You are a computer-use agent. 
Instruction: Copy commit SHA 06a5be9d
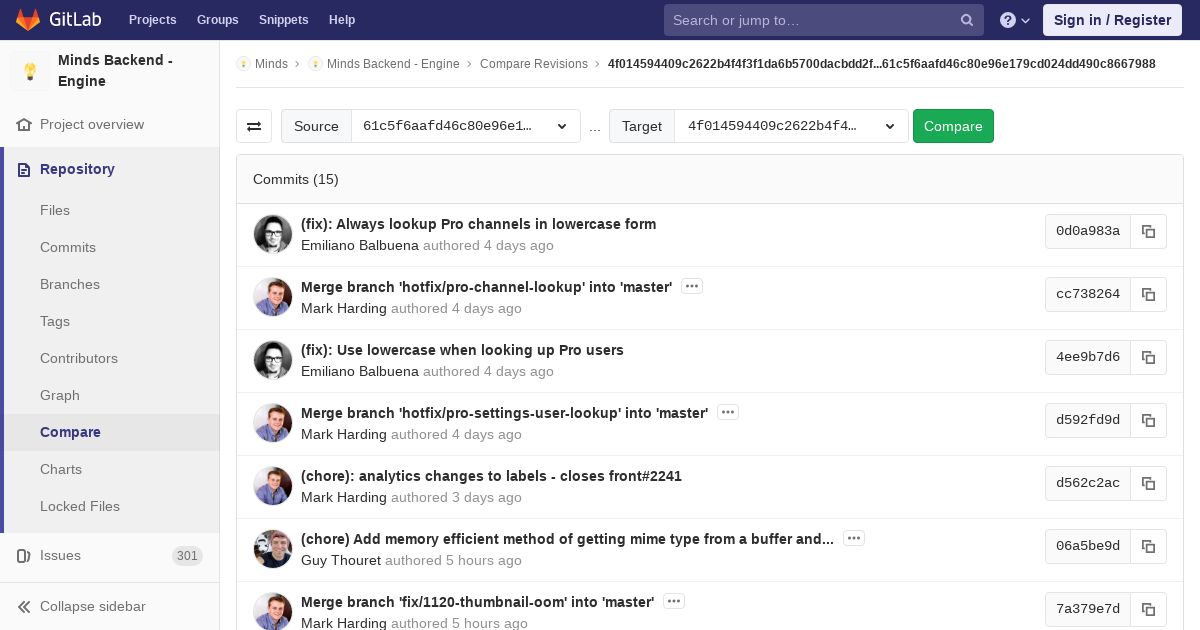(1148, 546)
